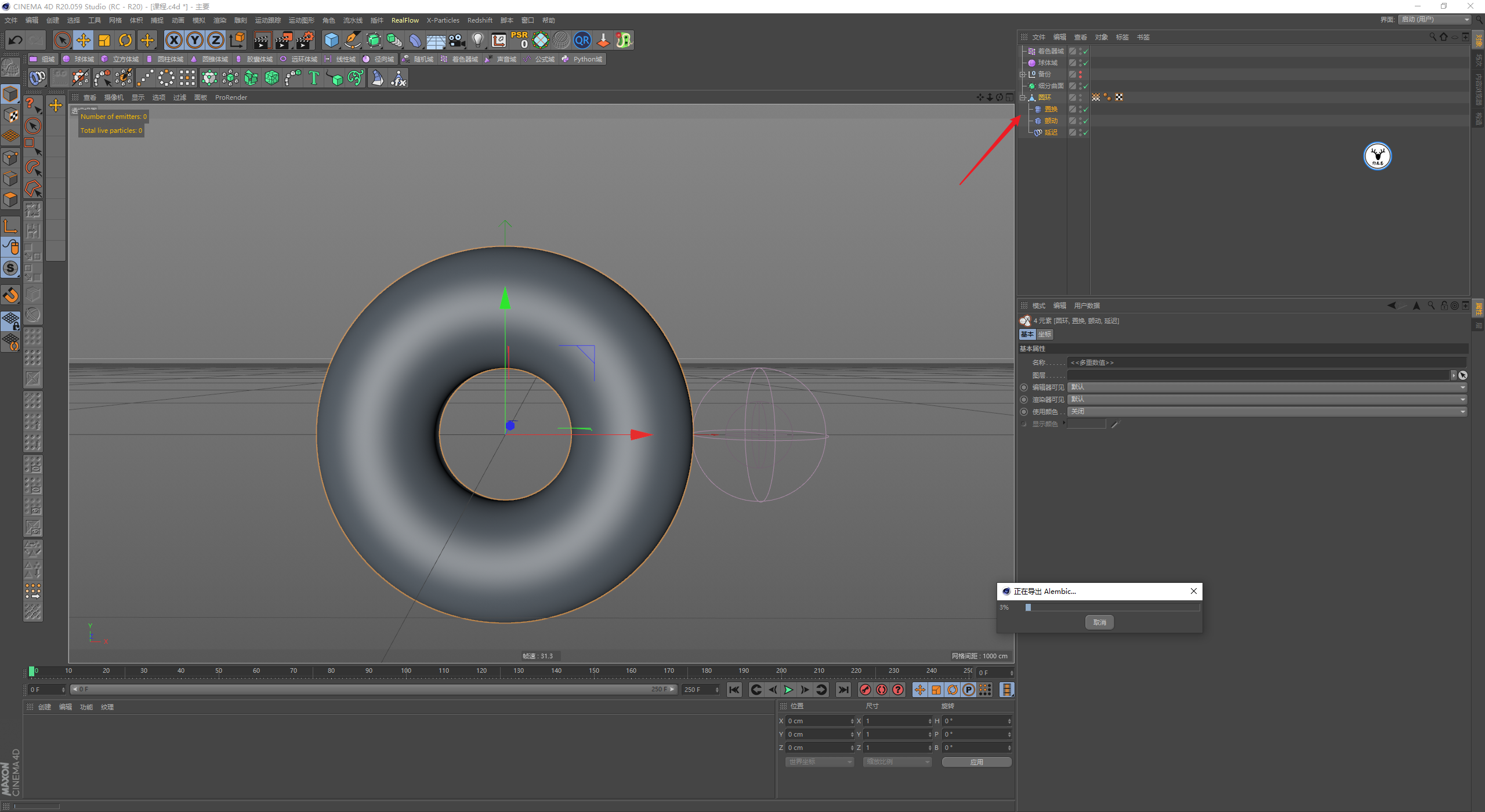Click the green MoText T icon
Viewport: 1485px width, 812px height.
coord(314,78)
